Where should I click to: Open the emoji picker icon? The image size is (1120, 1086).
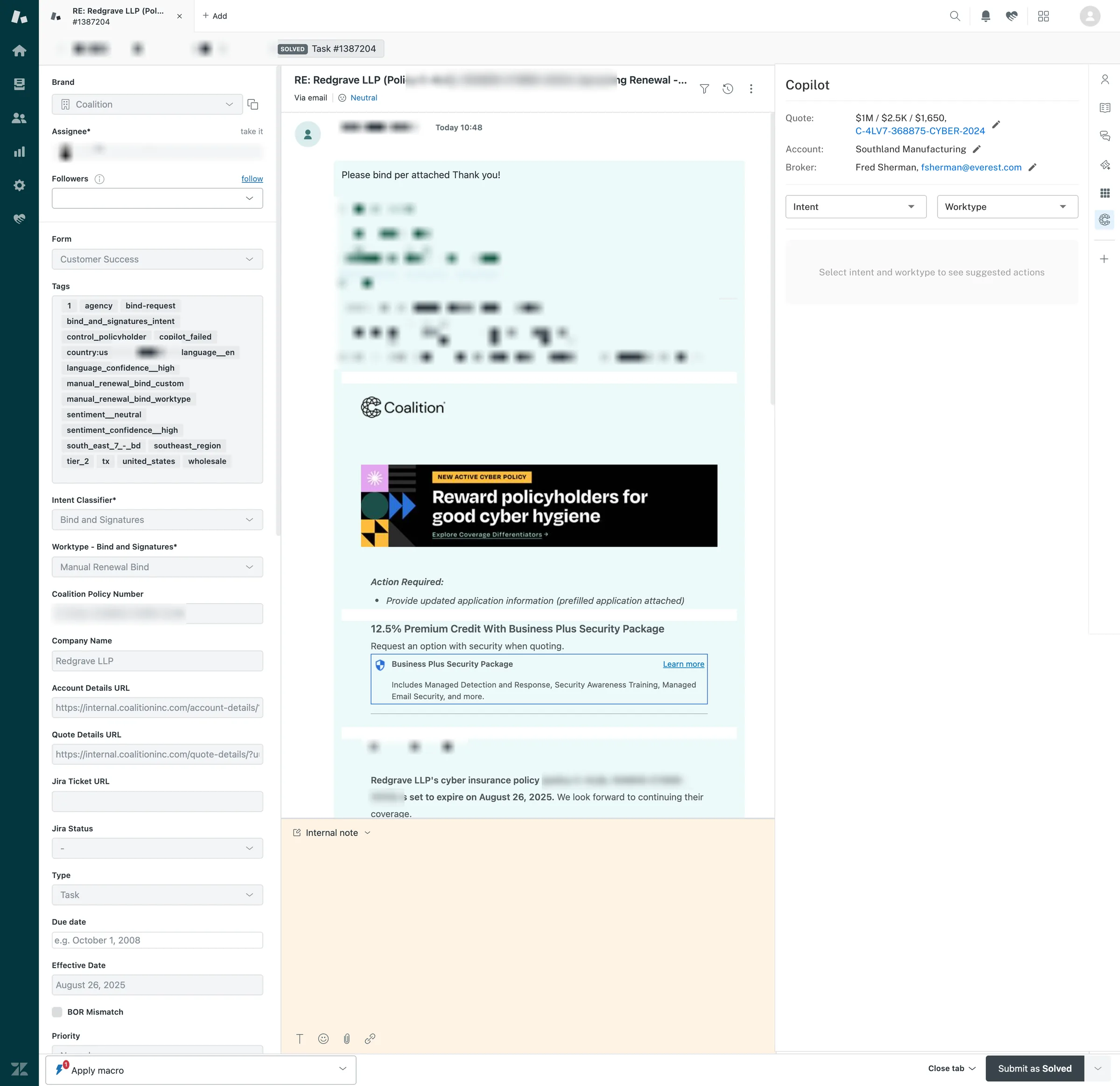[x=323, y=1038]
